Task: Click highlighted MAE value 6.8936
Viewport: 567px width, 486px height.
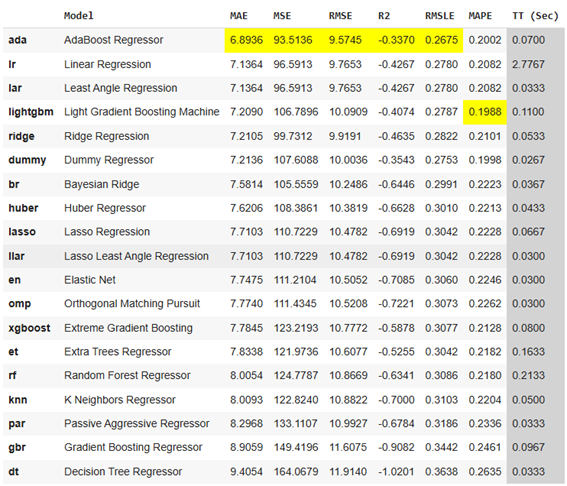Action: click(246, 40)
